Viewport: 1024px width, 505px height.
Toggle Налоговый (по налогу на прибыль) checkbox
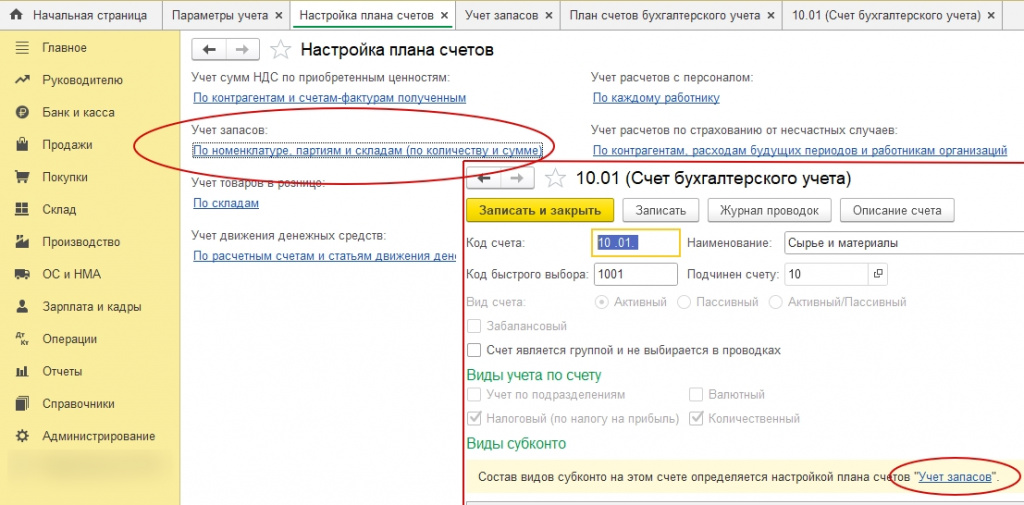(x=474, y=418)
